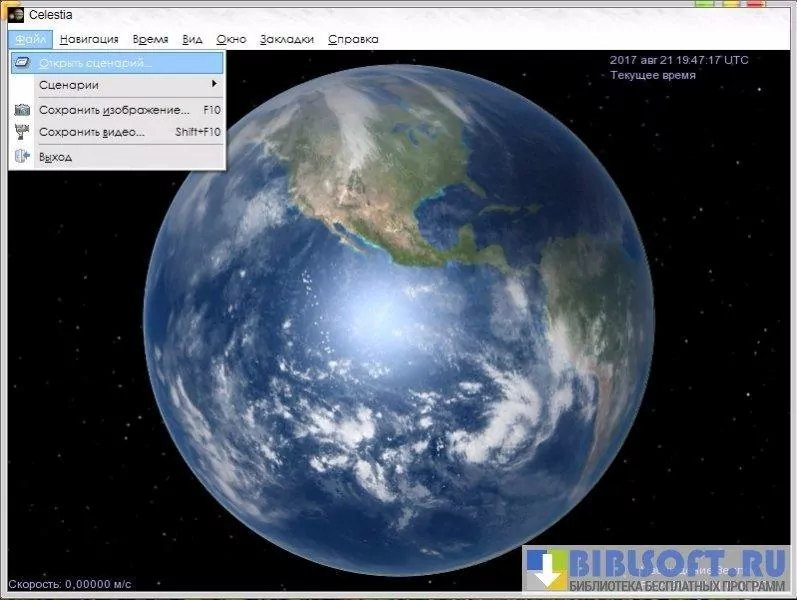Close the Файл menu via its header
Image resolution: width=797 pixels, height=600 pixels.
pos(29,39)
